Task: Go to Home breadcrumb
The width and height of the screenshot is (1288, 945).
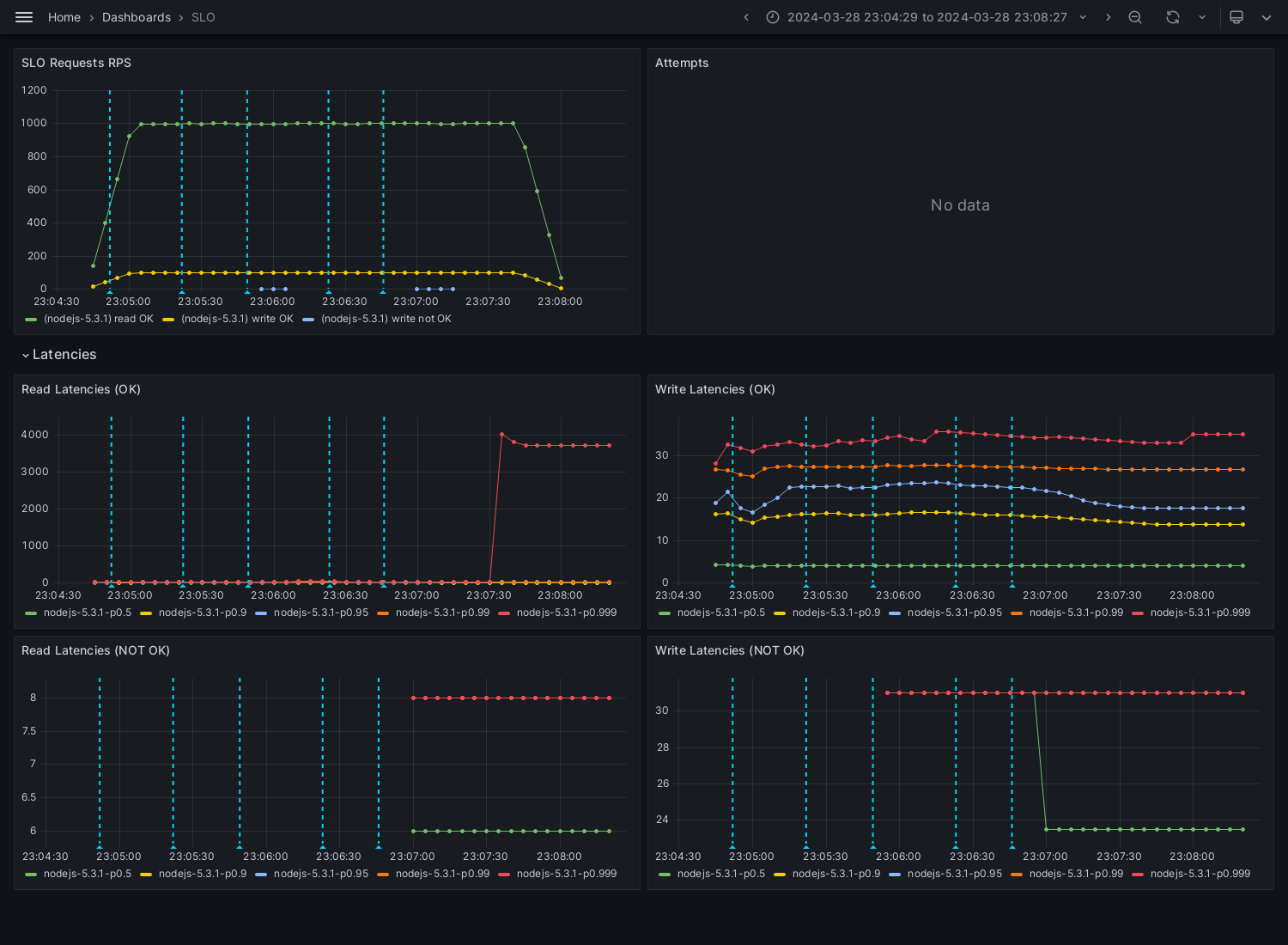Action: tap(64, 17)
